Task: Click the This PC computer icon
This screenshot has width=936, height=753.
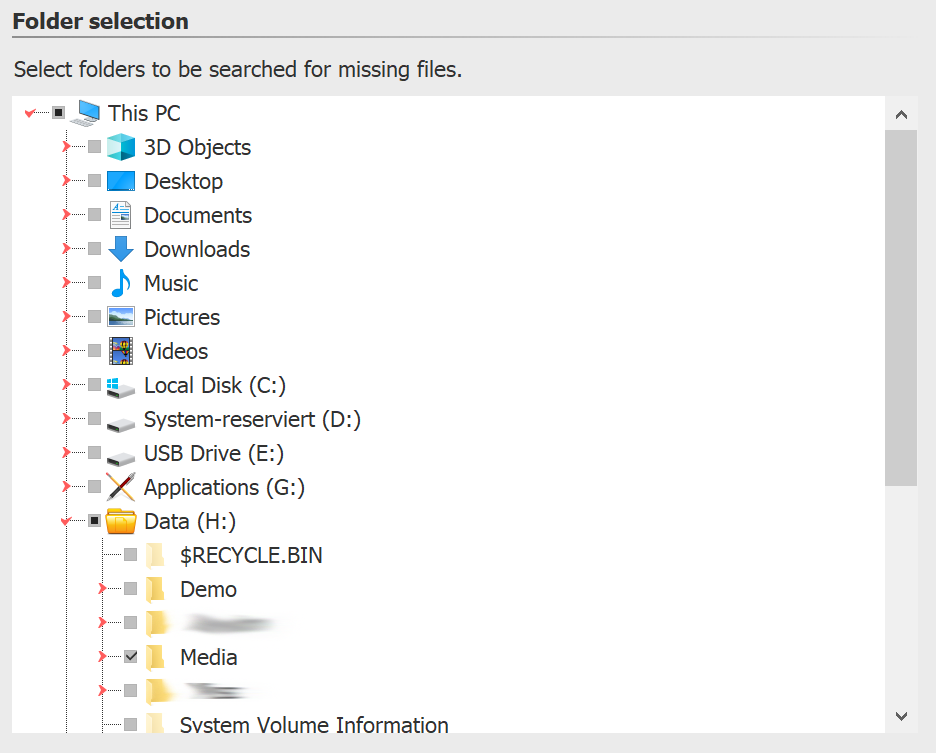Action: [x=86, y=113]
